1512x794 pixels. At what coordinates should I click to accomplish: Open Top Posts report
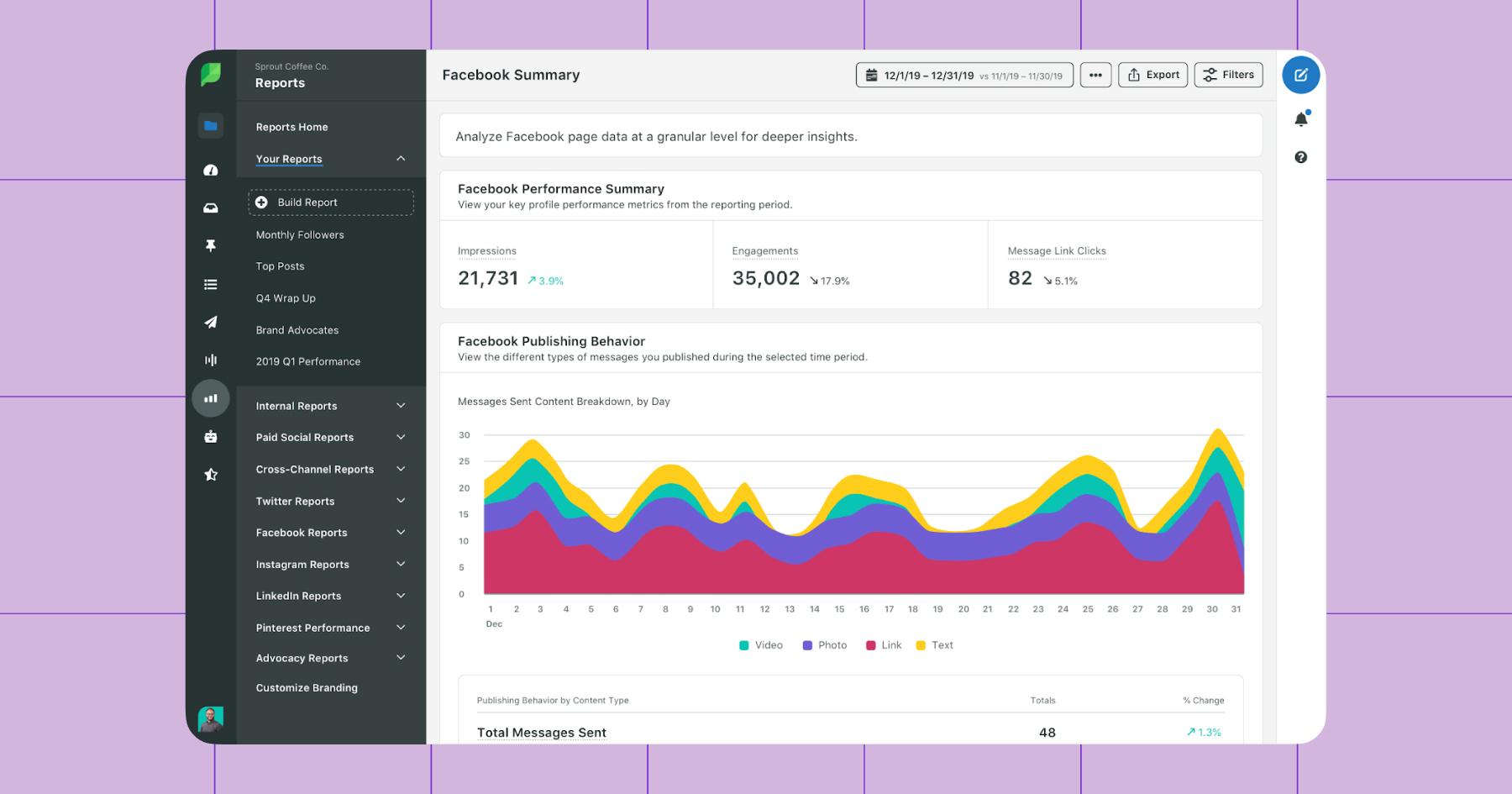coord(280,266)
